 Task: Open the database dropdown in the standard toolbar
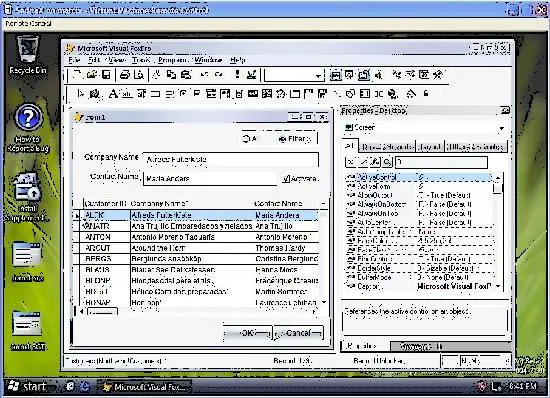click(318, 75)
